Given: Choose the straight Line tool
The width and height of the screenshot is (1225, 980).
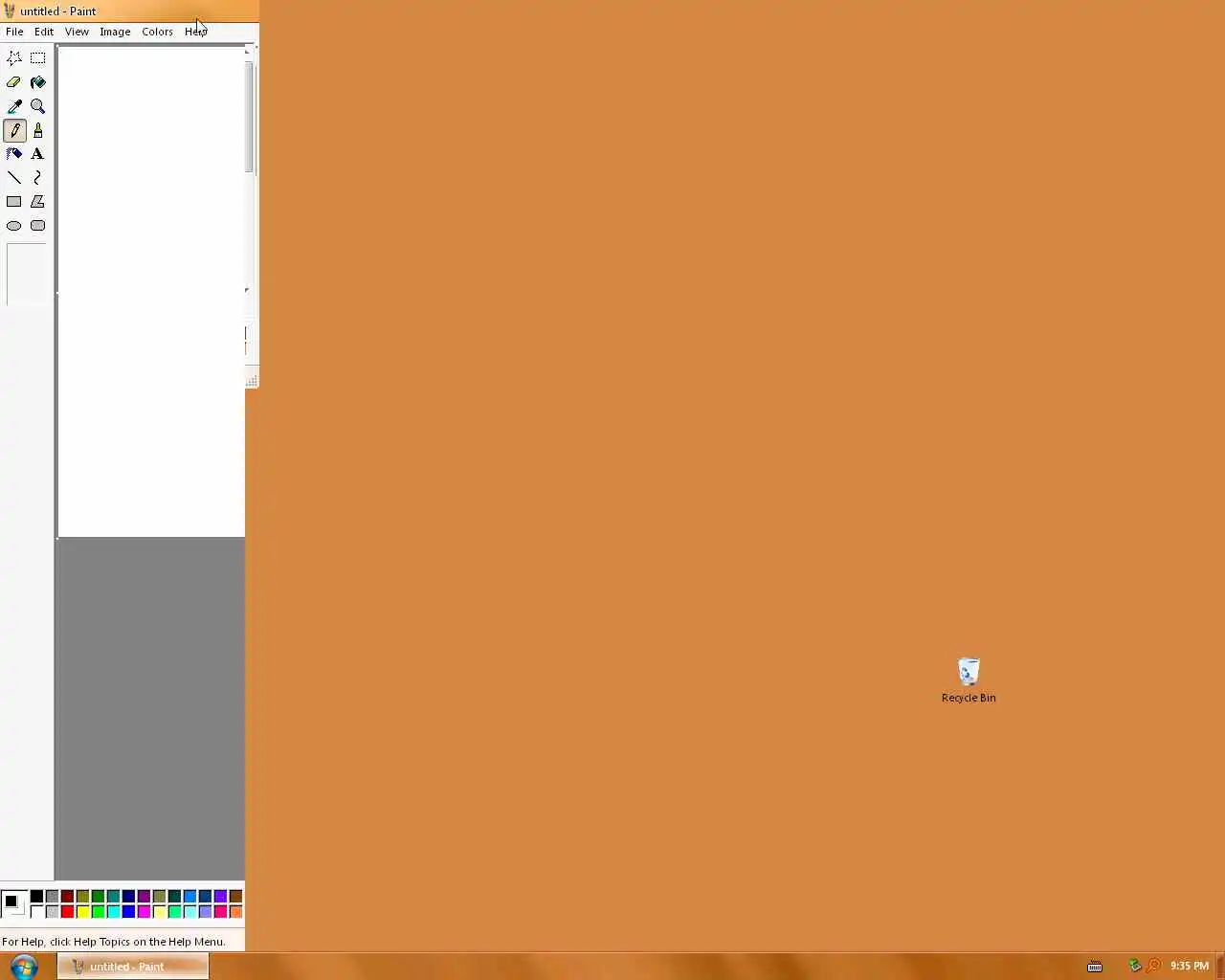Looking at the screenshot, I should [14, 178].
